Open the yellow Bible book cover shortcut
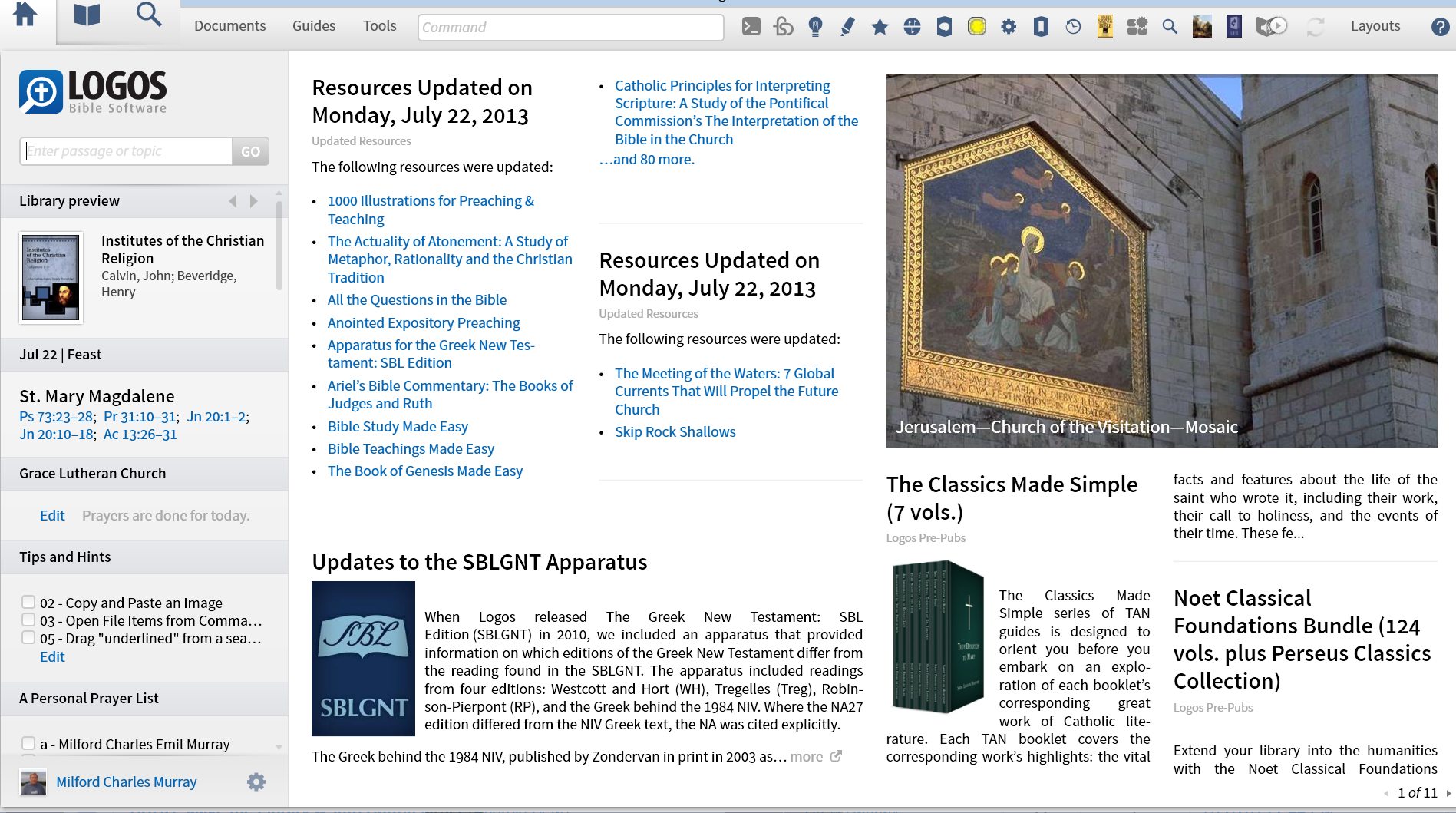 pyautogui.click(x=1105, y=26)
